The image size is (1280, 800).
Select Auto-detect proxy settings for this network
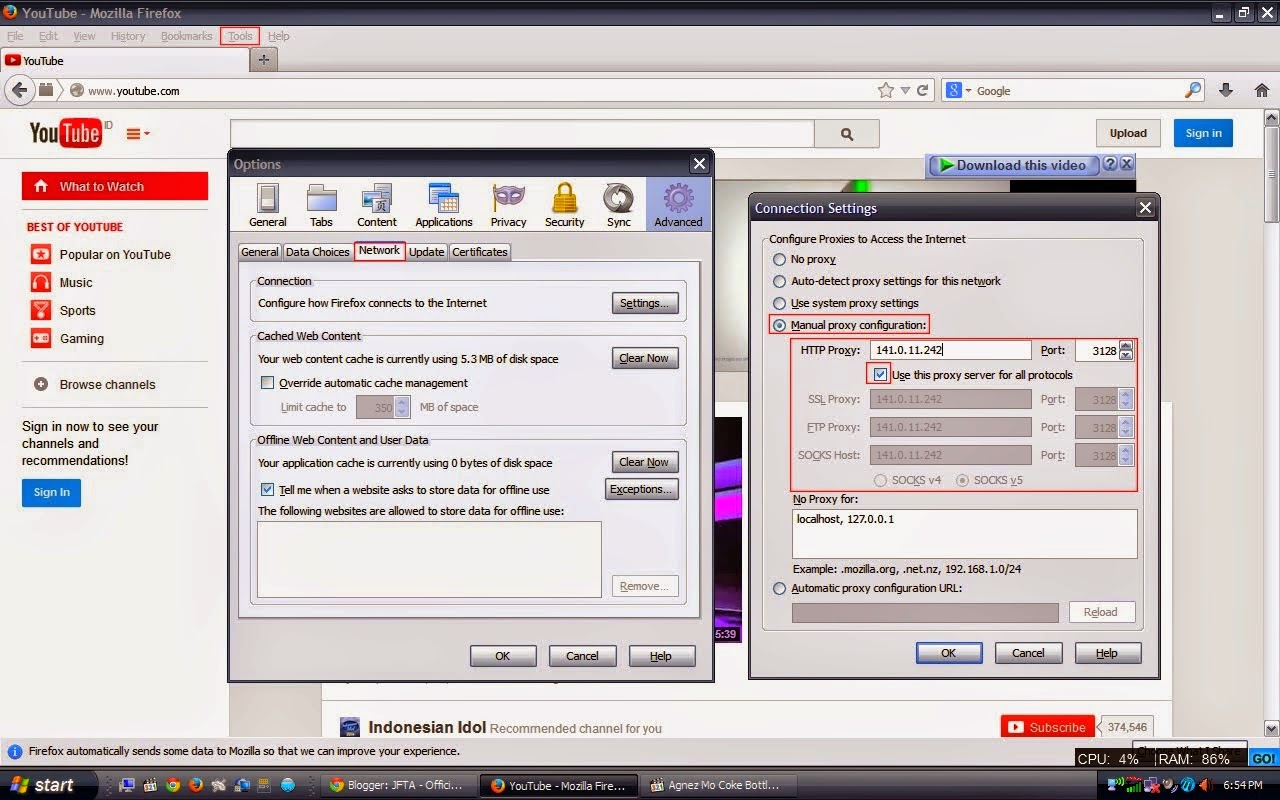click(780, 281)
